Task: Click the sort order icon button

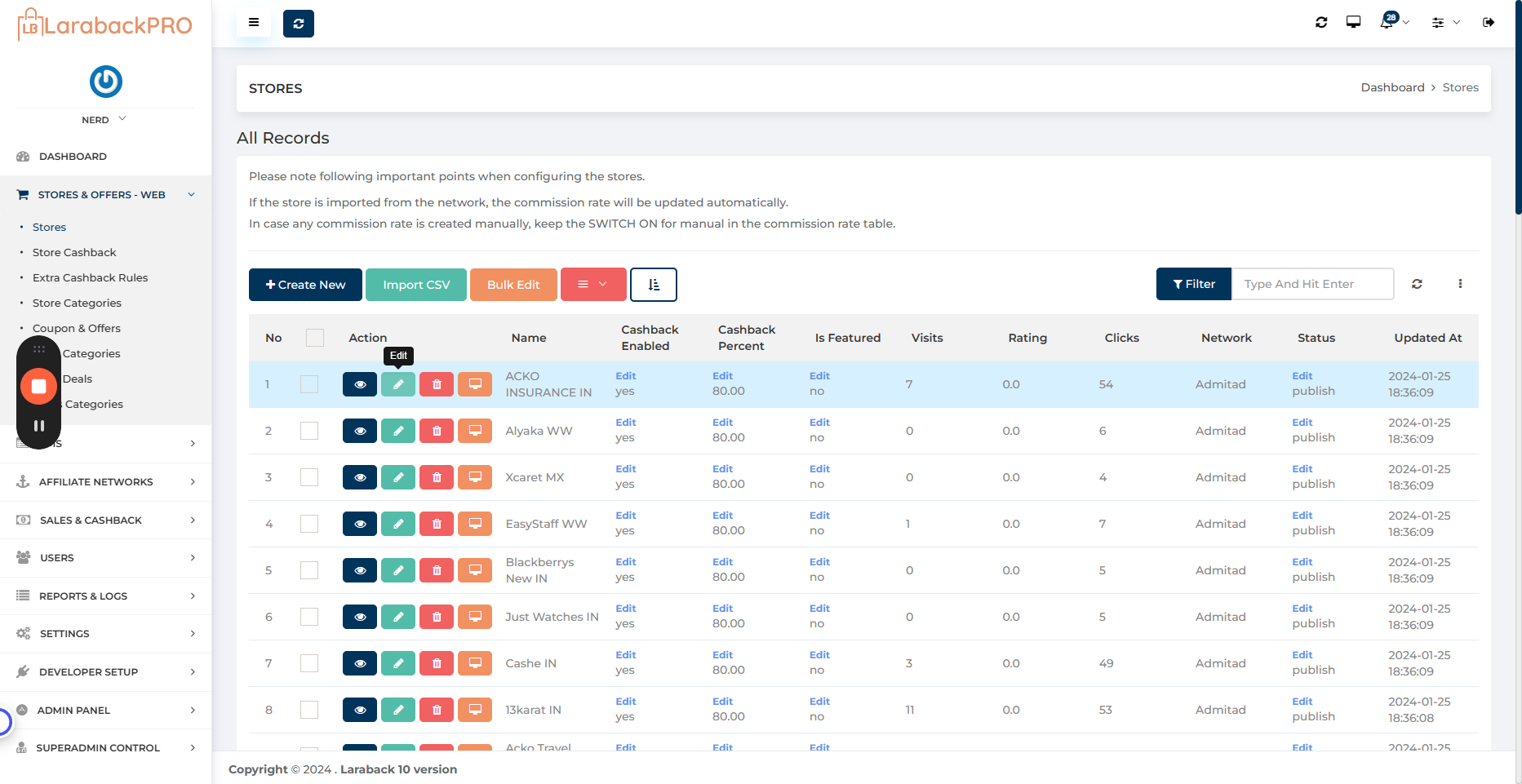Action: click(x=654, y=285)
